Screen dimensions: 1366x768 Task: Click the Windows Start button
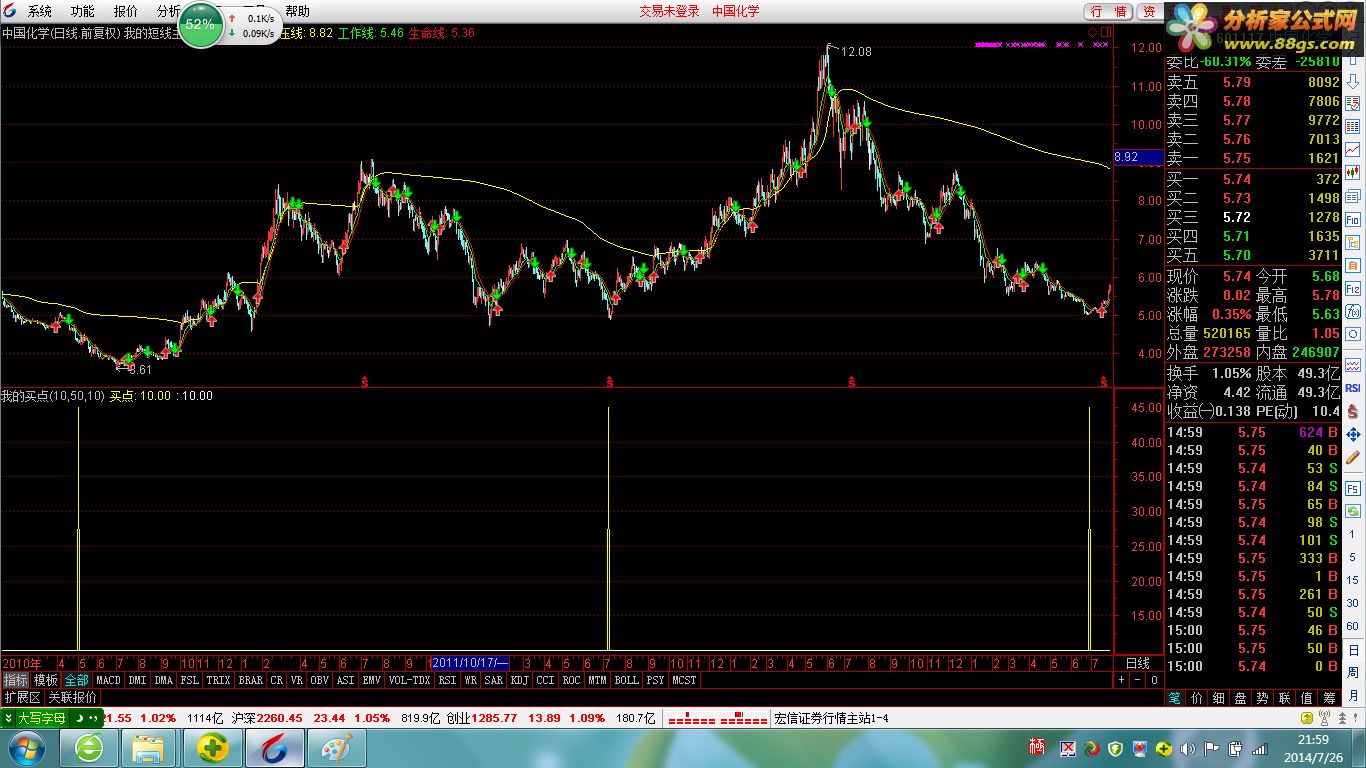(x=27, y=747)
